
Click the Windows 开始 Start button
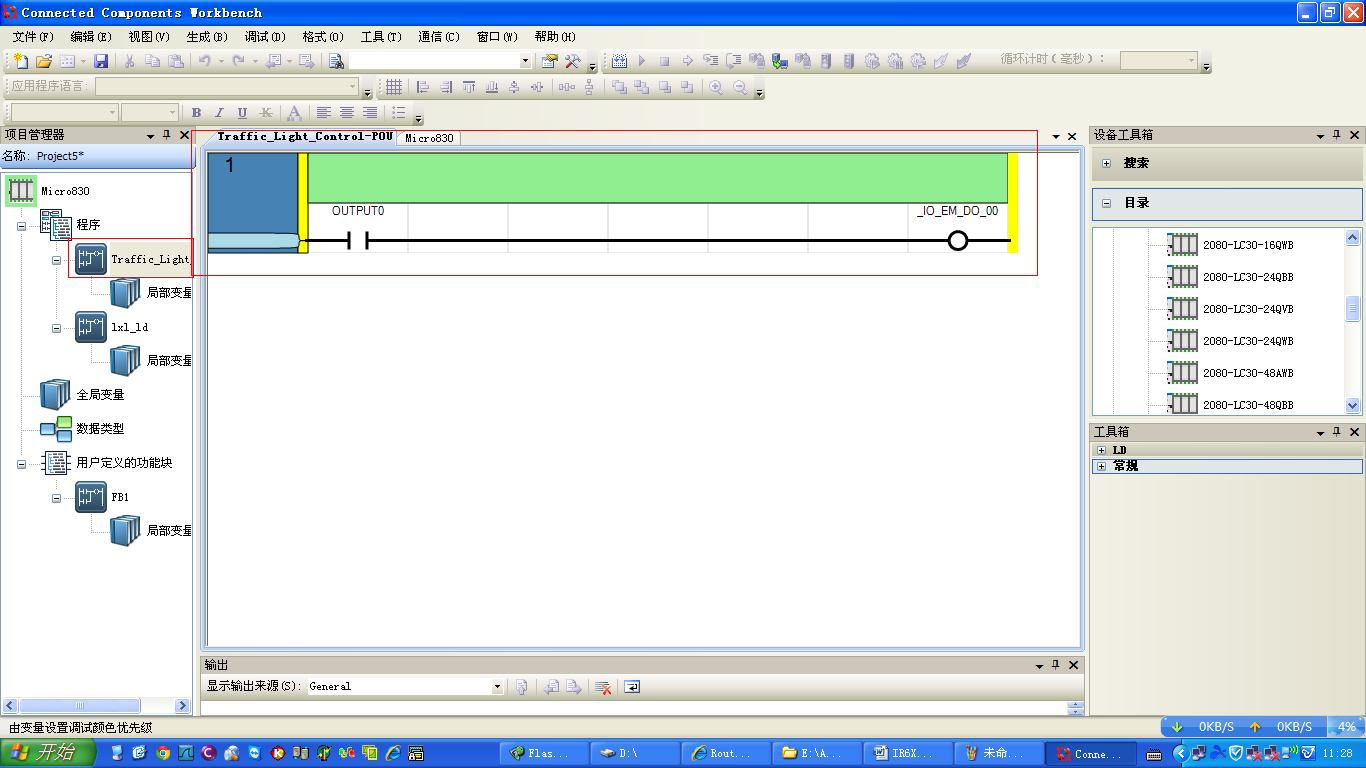(x=47, y=753)
